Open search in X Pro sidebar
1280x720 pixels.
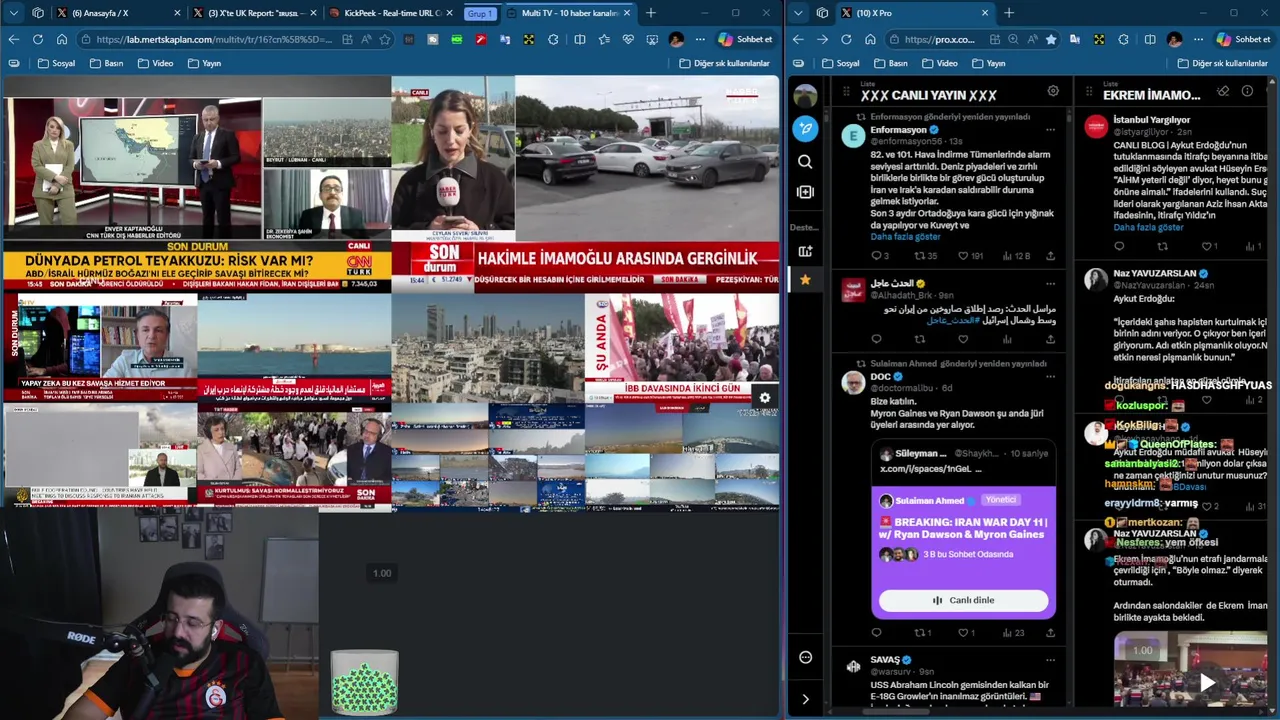tap(805, 161)
